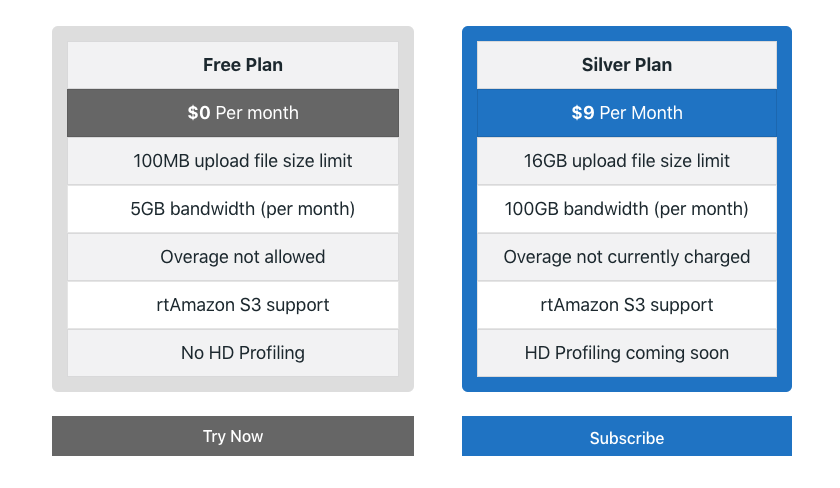The image size is (840, 488).
Task: Select the 100GB bandwidth (per month) row
Action: point(626,209)
